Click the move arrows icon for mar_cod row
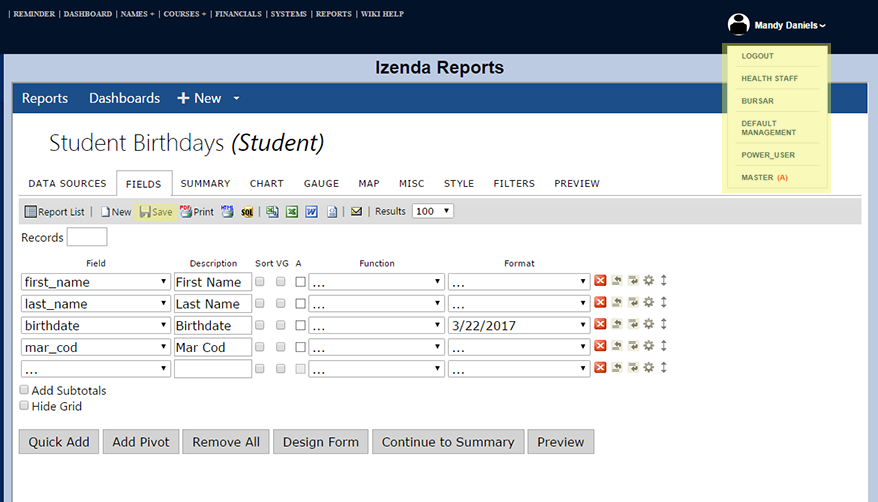Image resolution: width=878 pixels, height=502 pixels. coord(663,347)
